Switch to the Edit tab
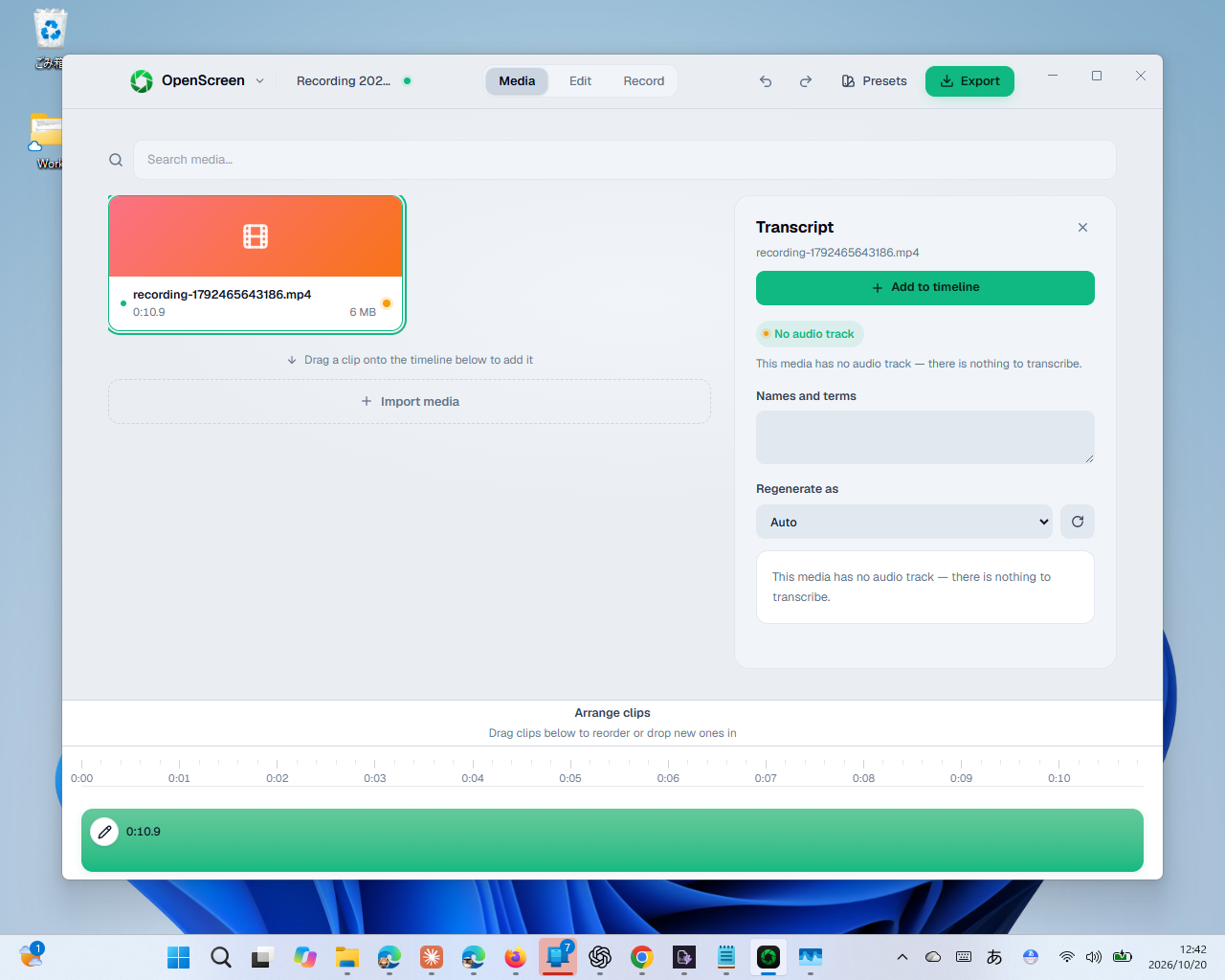The width and height of the screenshot is (1225, 980). pyautogui.click(x=580, y=81)
